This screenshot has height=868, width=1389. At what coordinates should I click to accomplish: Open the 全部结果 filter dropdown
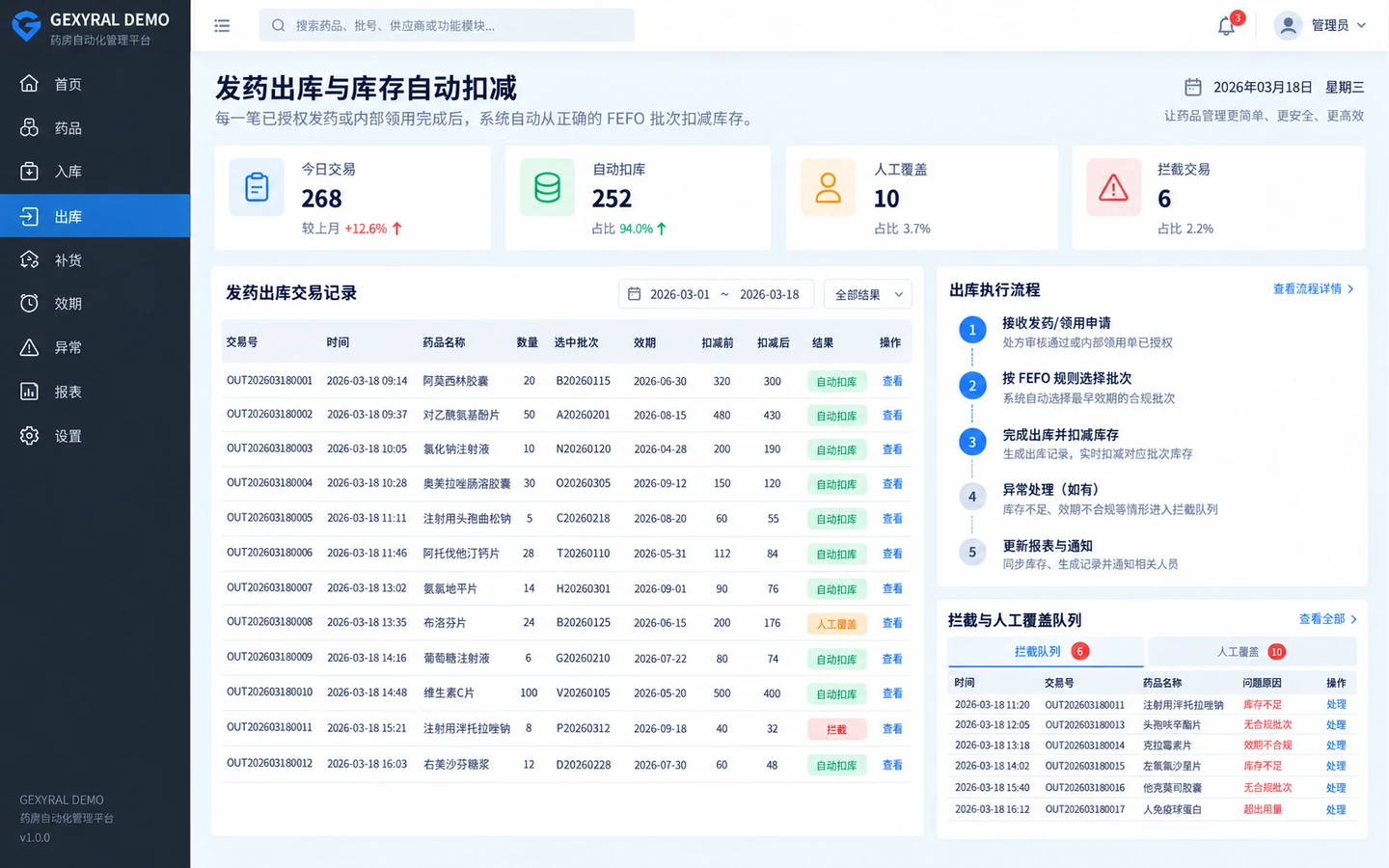[x=868, y=294]
